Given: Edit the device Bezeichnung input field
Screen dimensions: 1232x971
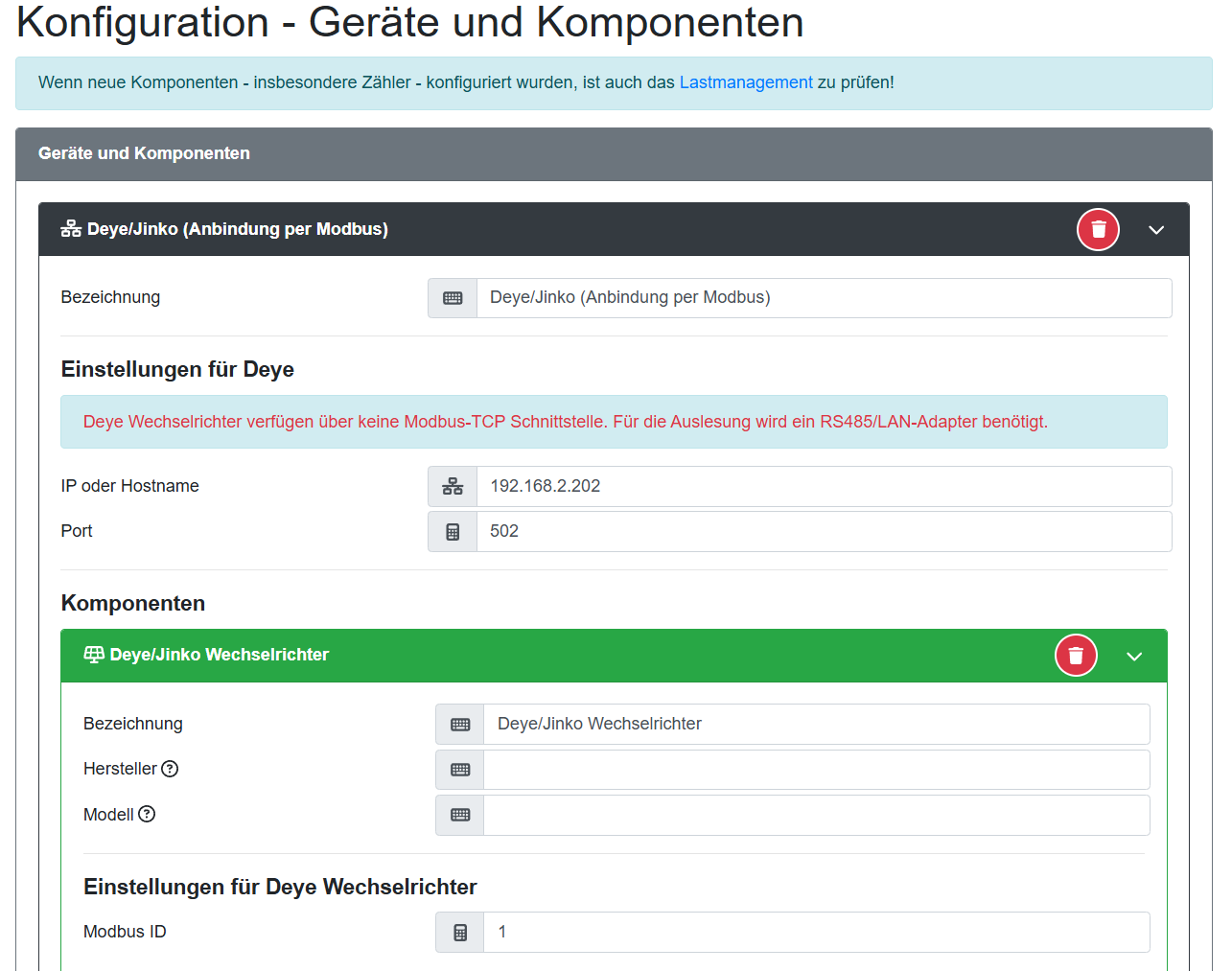Looking at the screenshot, I should pos(824,298).
